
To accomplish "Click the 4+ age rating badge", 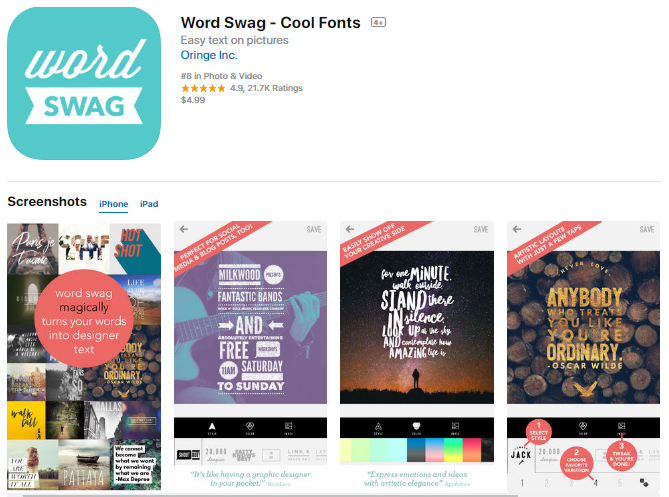I will (378, 22).
